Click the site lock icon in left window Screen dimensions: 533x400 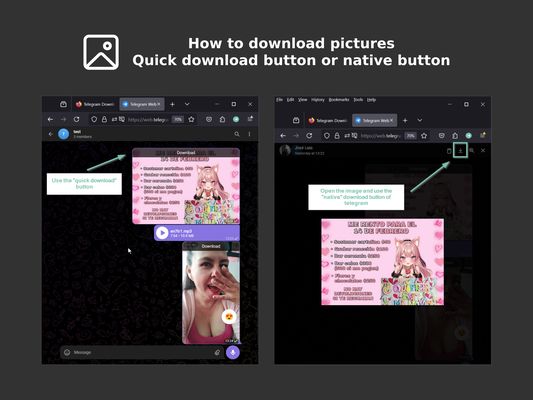tap(104, 119)
